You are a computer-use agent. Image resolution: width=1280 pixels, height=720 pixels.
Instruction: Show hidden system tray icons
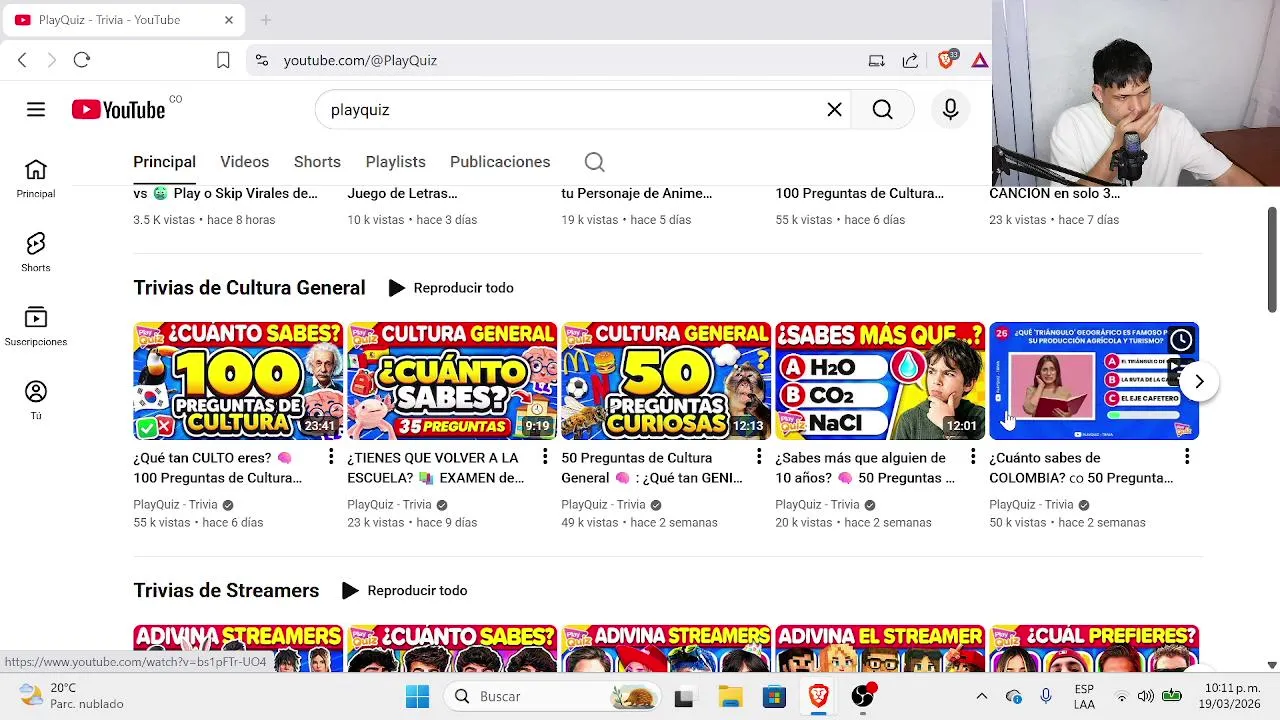[x=981, y=696]
